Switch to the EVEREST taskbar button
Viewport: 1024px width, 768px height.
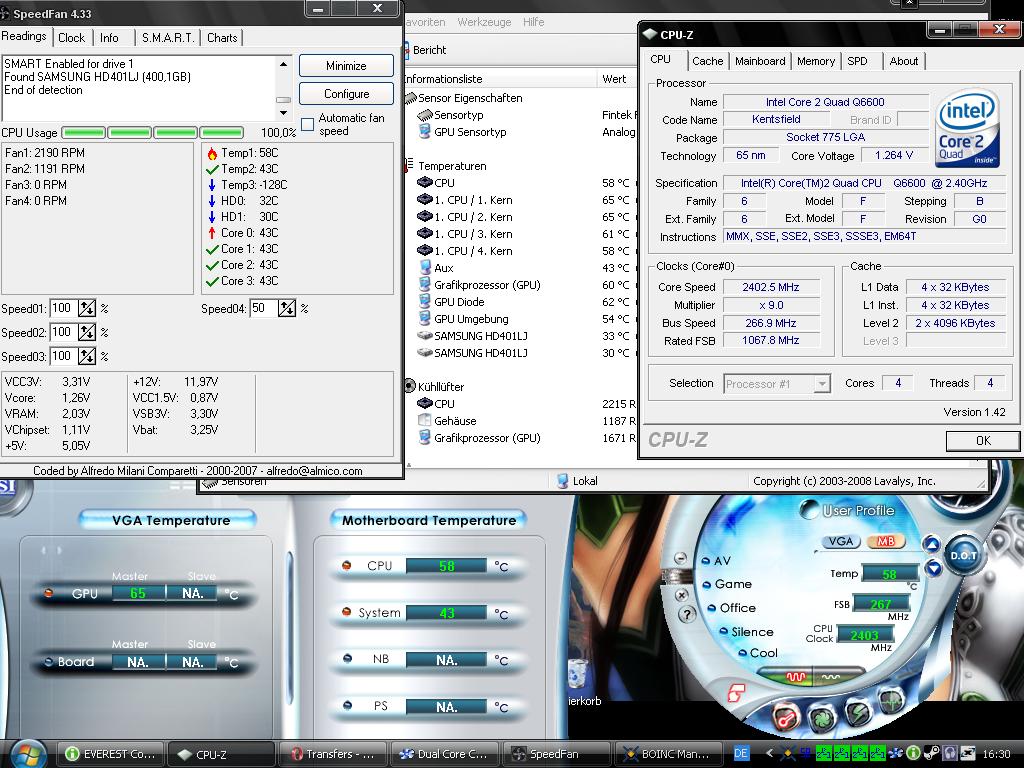click(110, 754)
